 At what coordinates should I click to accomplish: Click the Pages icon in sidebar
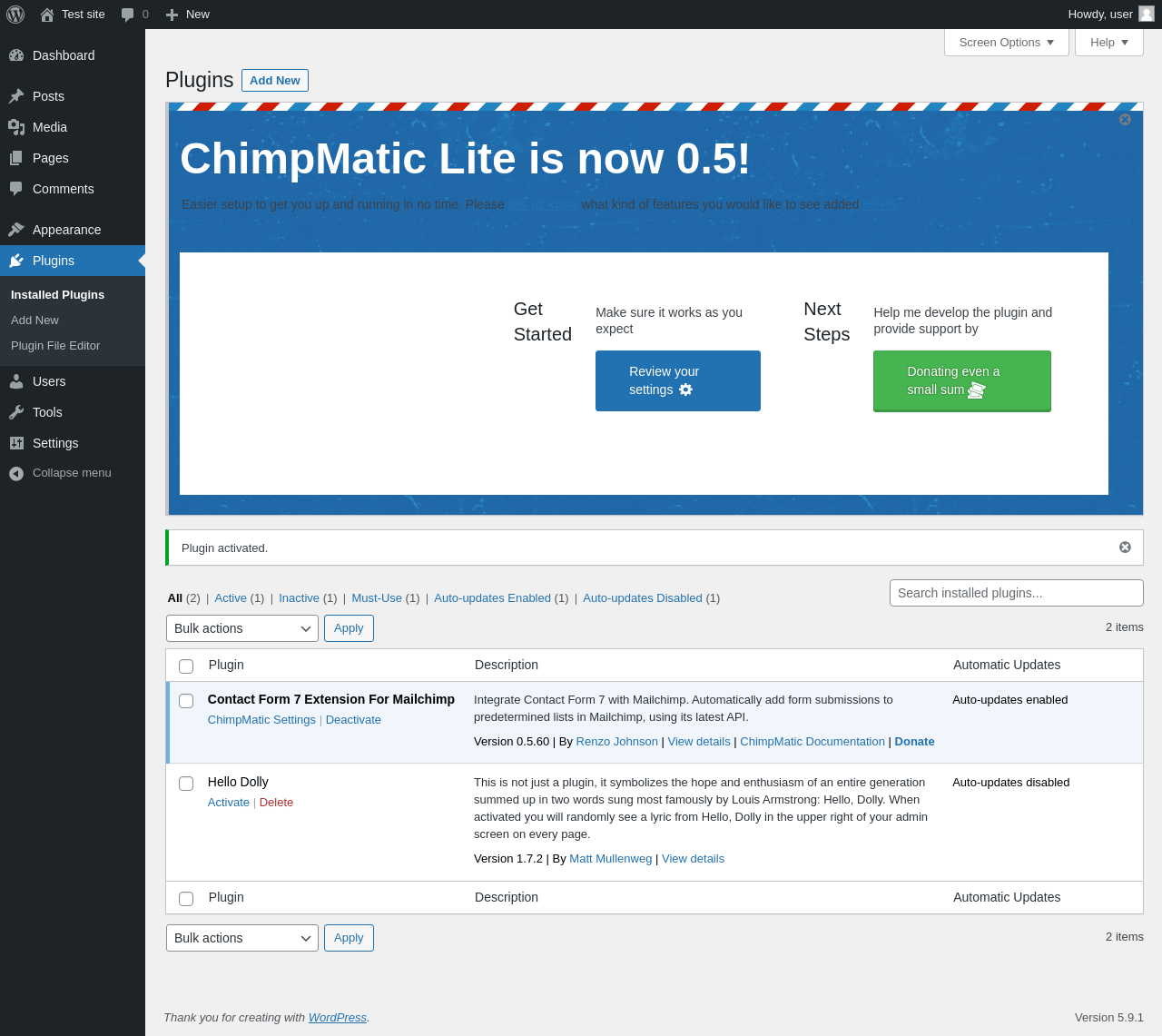[x=16, y=158]
